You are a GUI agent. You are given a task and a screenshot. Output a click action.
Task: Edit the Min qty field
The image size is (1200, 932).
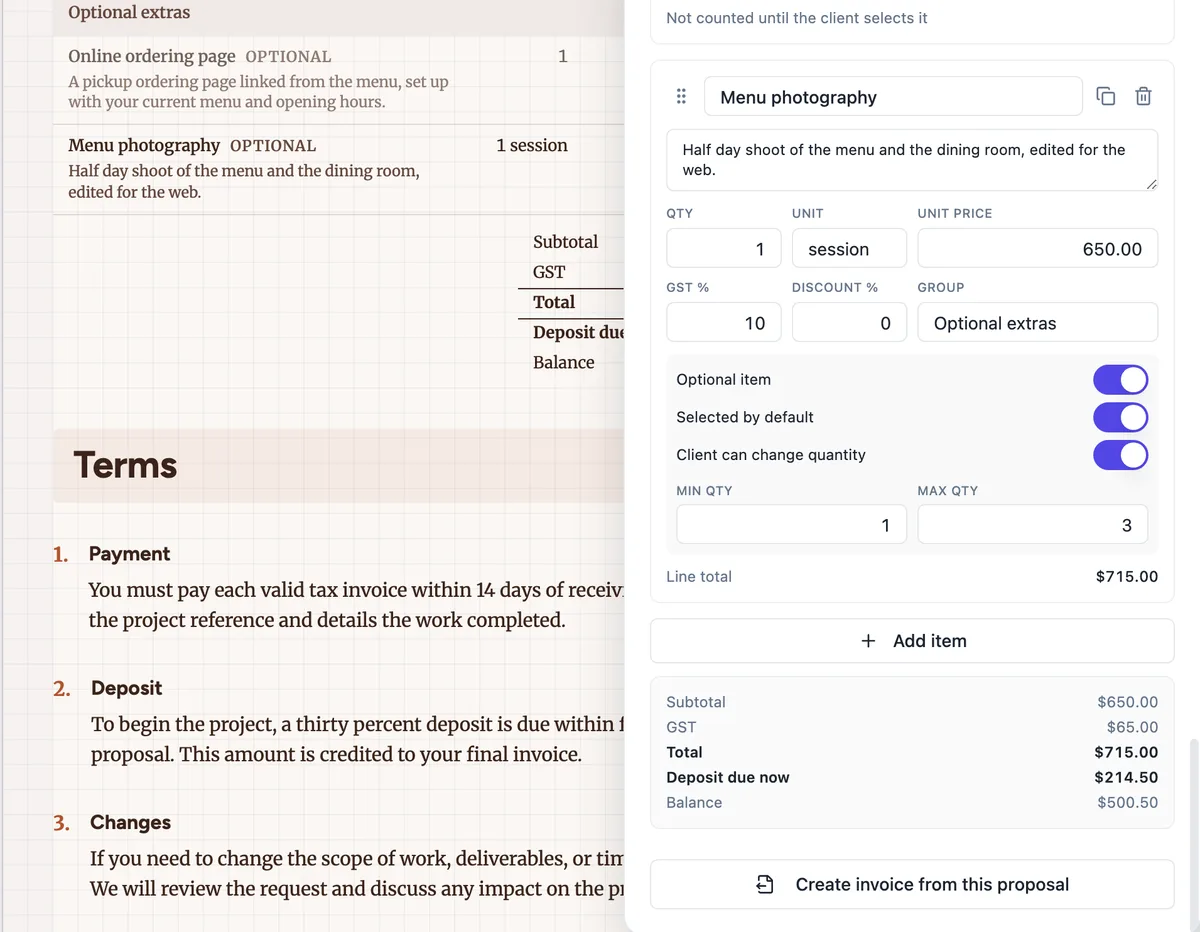(791, 525)
